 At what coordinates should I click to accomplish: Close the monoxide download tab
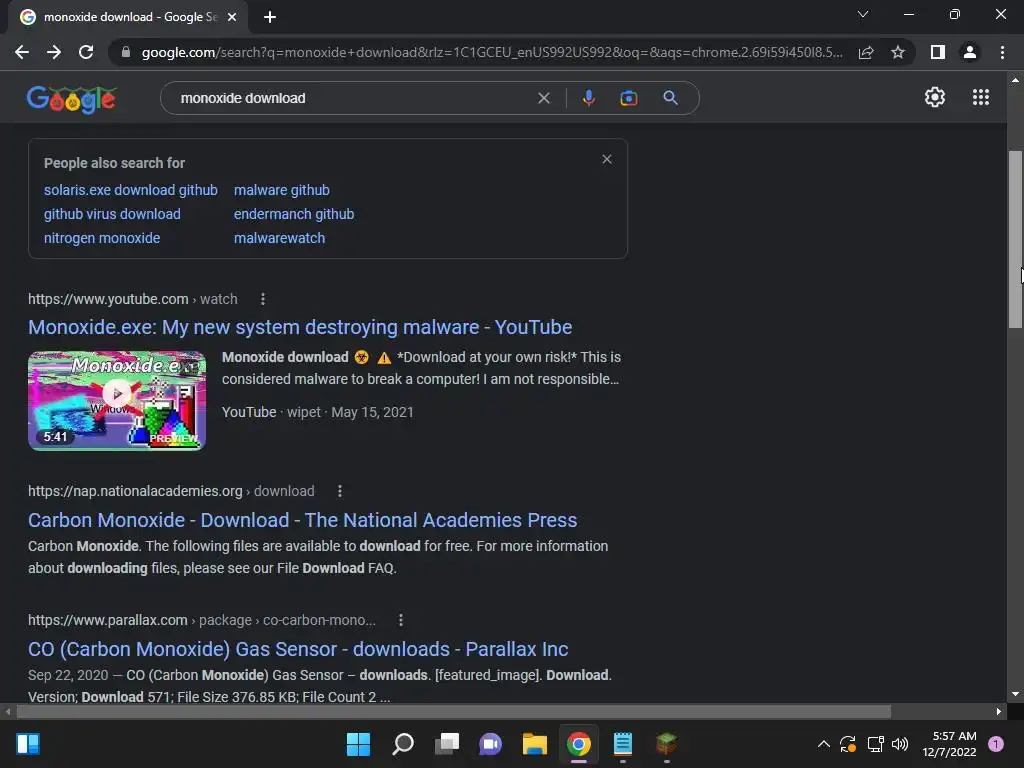pyautogui.click(x=232, y=17)
